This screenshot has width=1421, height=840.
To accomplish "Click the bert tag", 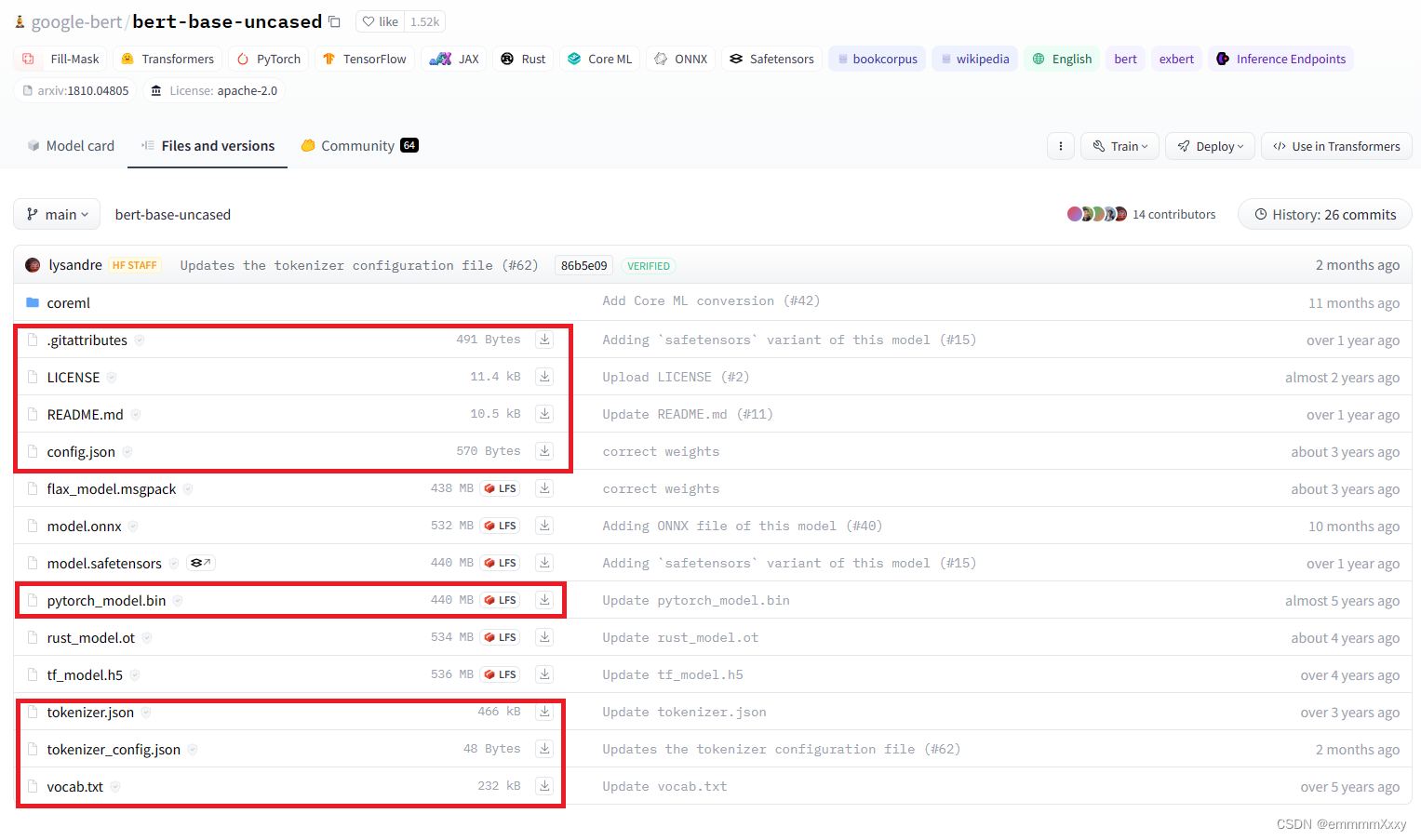I will click(1125, 59).
